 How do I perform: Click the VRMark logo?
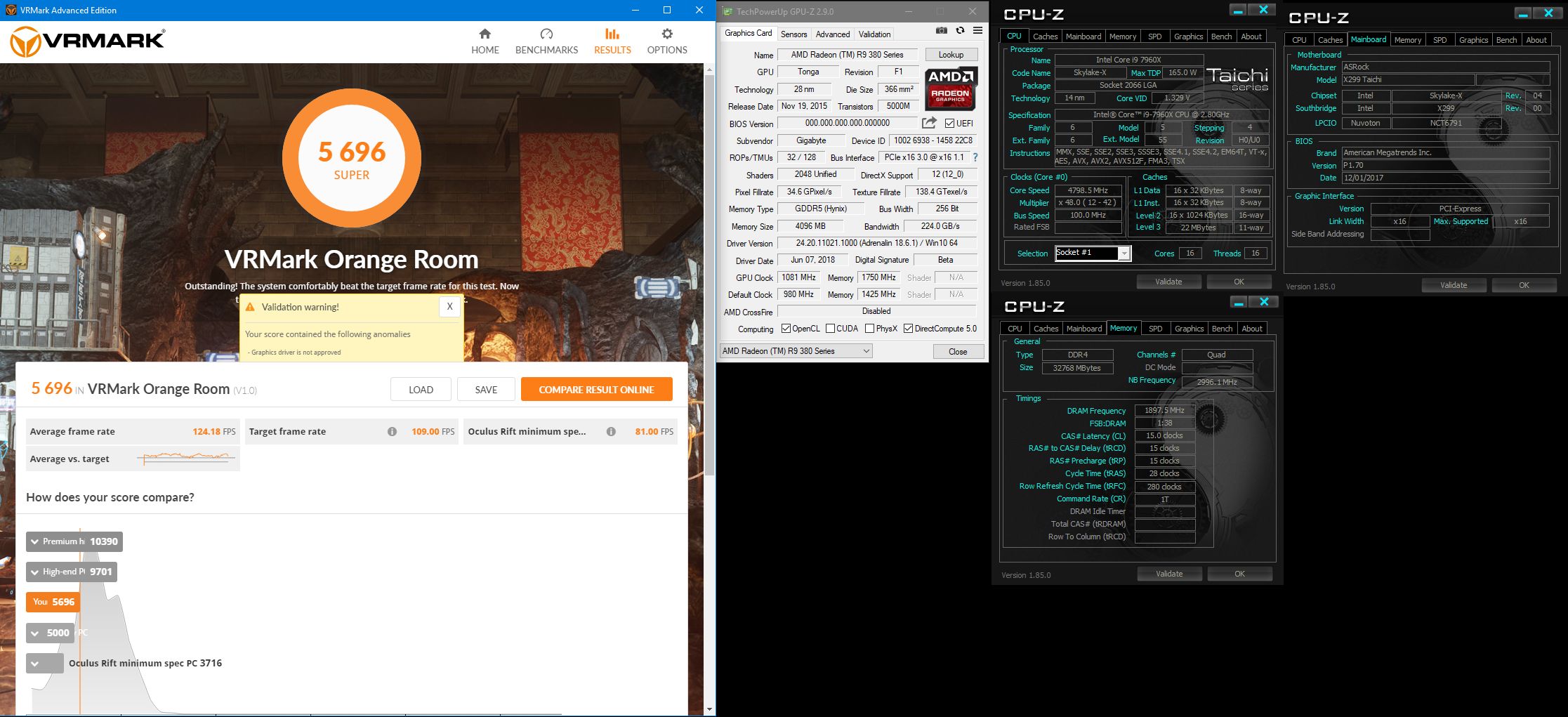(87, 41)
